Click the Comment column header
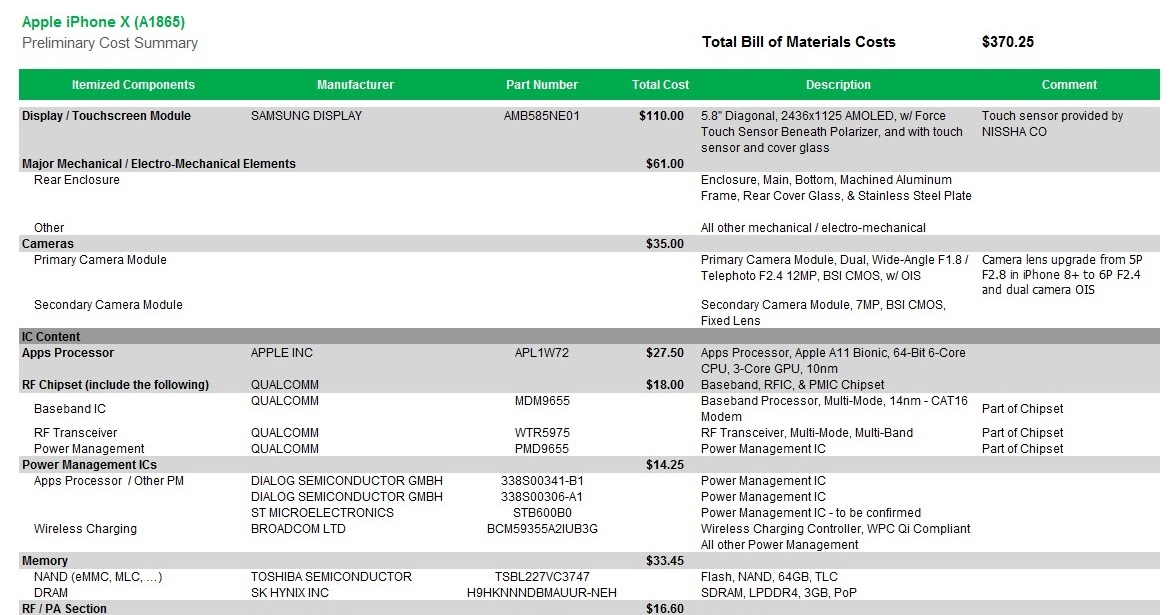 (x=1069, y=84)
